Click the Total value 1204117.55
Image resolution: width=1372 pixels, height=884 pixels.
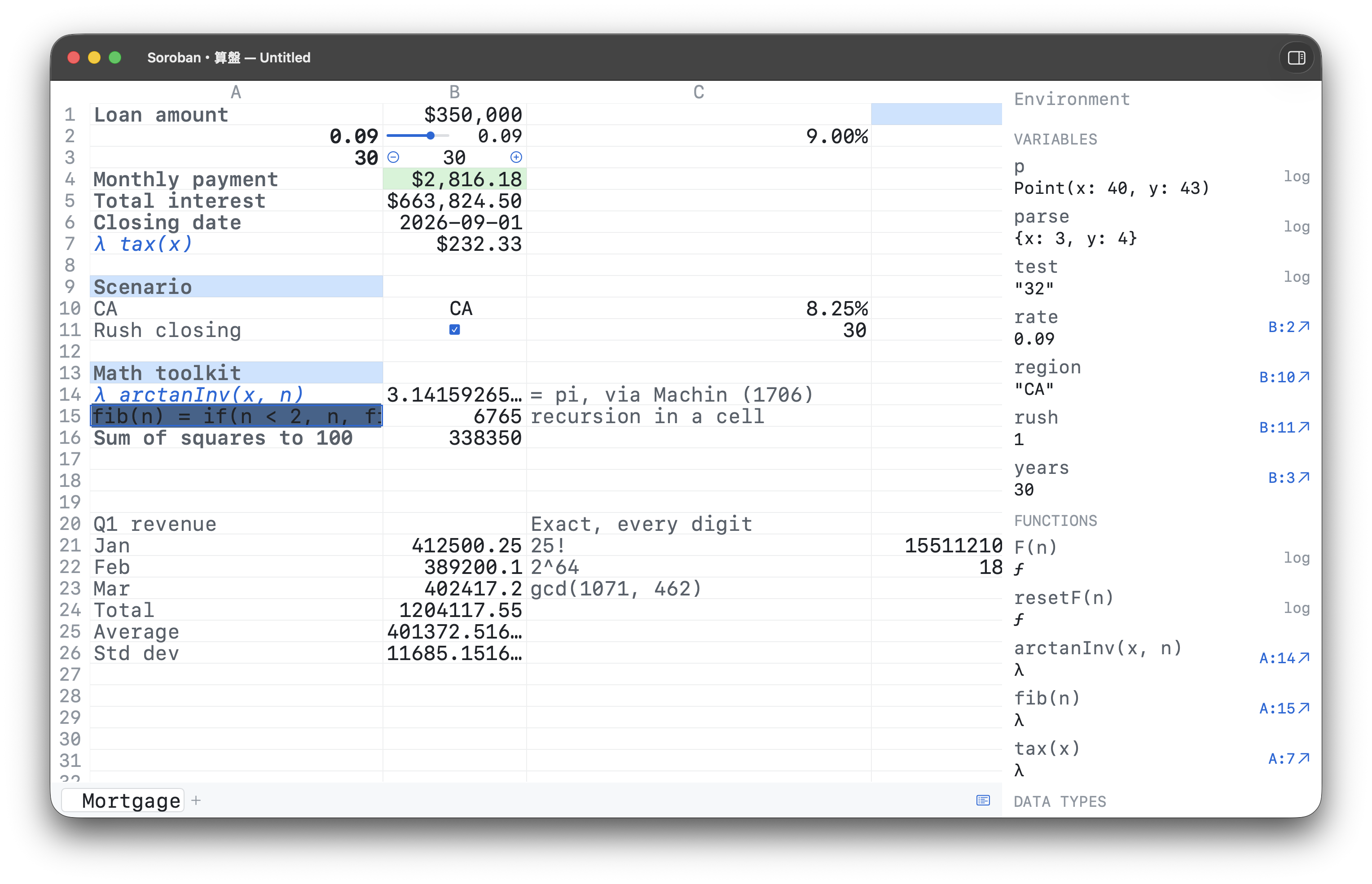(x=454, y=610)
